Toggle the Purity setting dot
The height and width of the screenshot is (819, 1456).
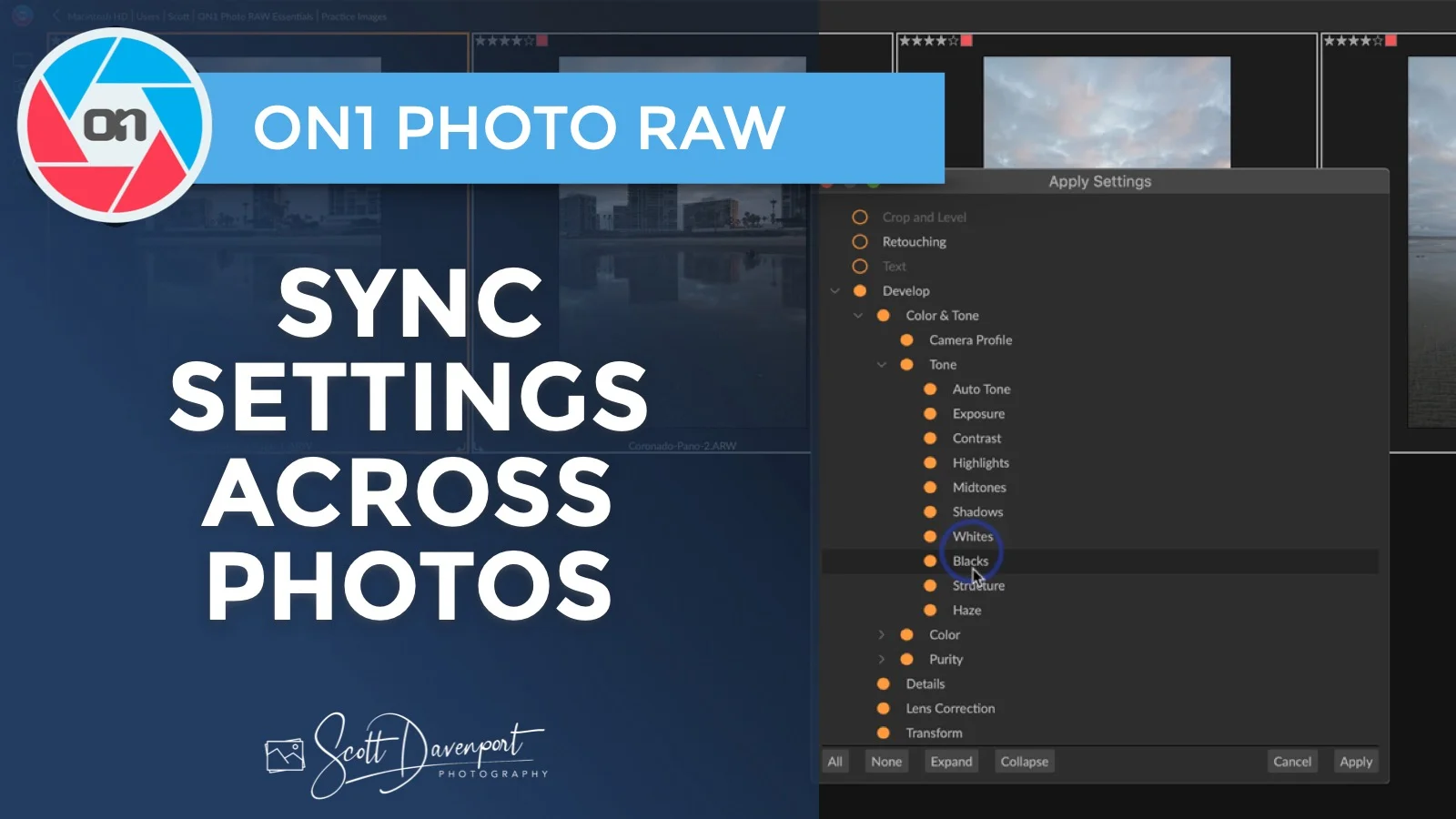coord(906,660)
